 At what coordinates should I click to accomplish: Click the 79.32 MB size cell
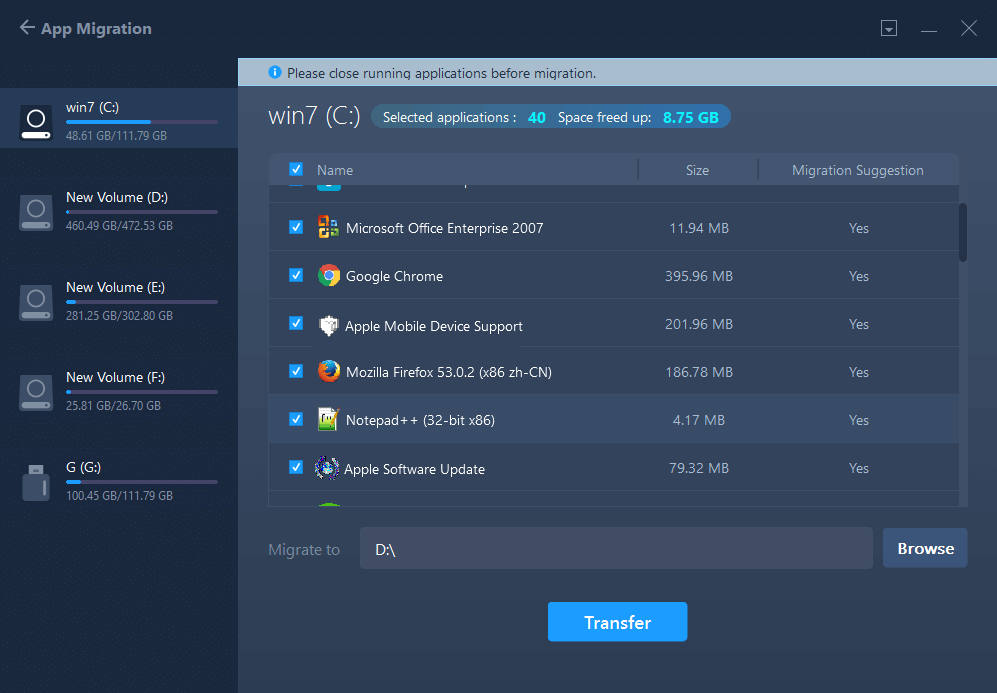tap(699, 468)
